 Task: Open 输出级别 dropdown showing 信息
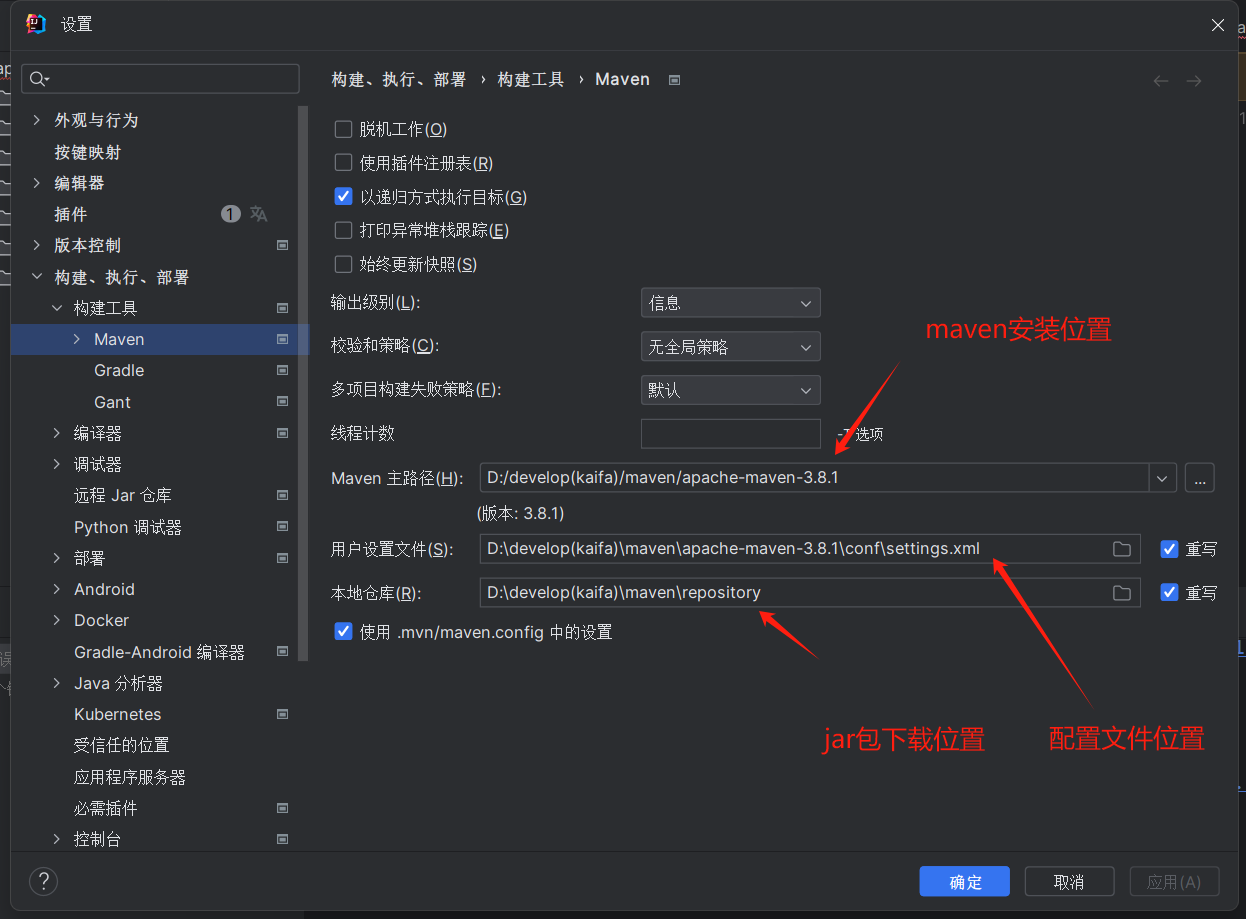pos(730,303)
